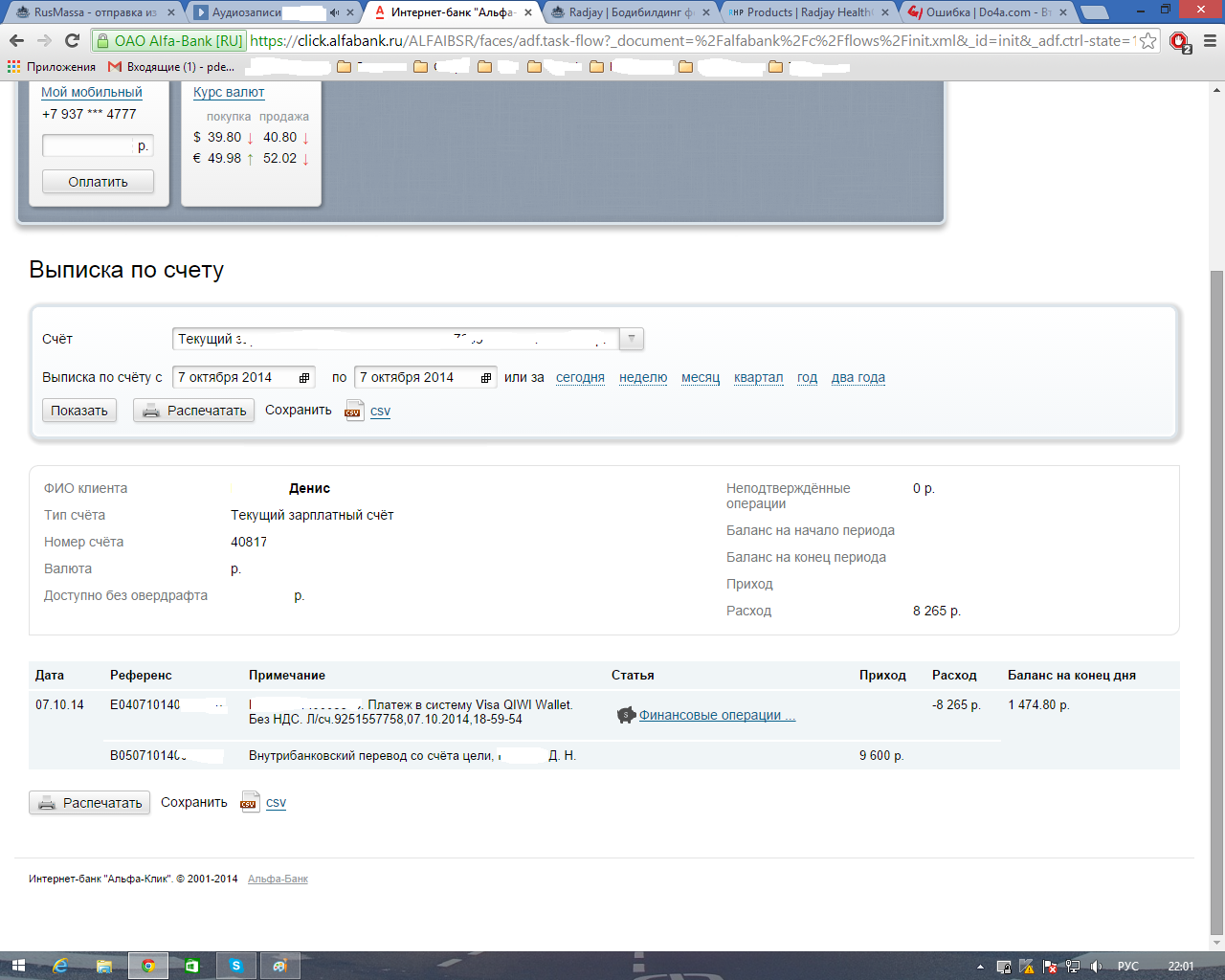This screenshot has height=980, width=1225.
Task: Open calendar picker for the end date
Action: click(486, 378)
